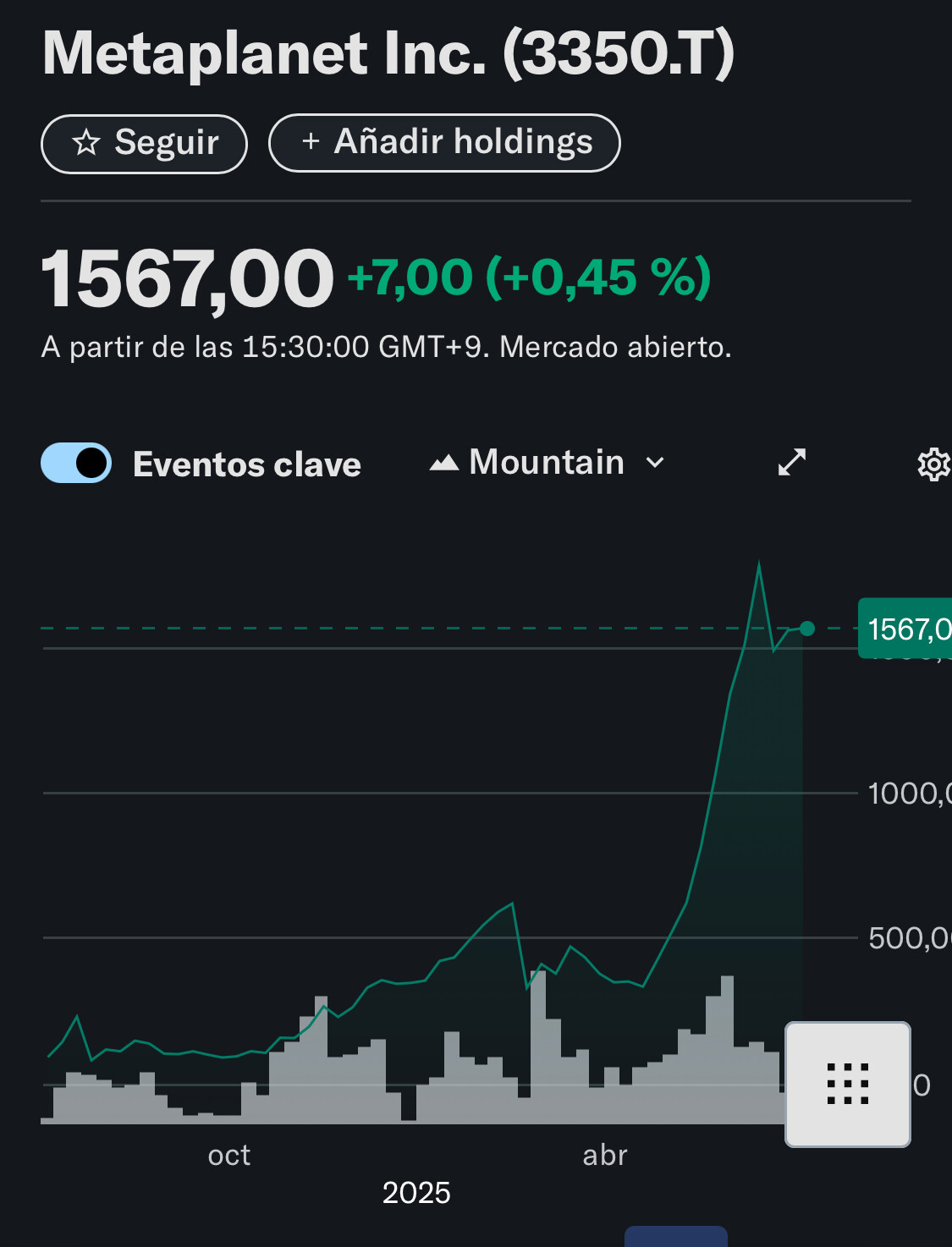Click the 1567,0 current price tag
952x1247 pixels.
point(905,629)
